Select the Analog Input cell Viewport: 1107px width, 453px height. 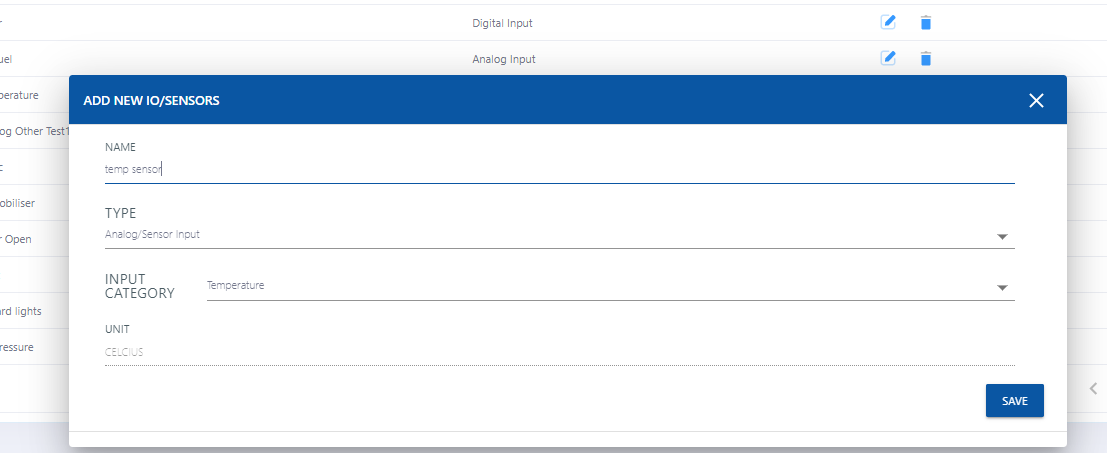pos(503,59)
